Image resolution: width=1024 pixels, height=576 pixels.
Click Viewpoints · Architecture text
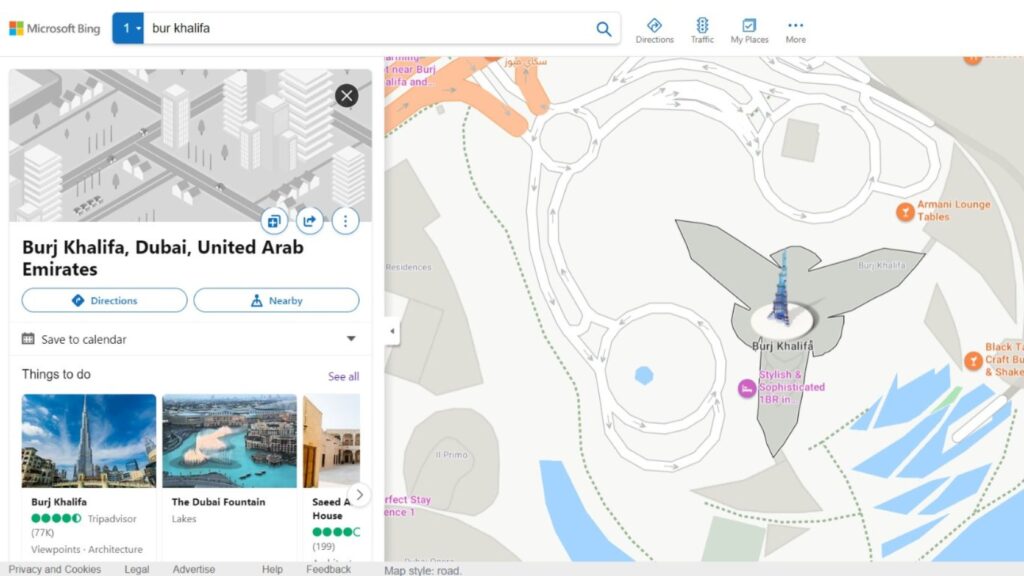(86, 549)
